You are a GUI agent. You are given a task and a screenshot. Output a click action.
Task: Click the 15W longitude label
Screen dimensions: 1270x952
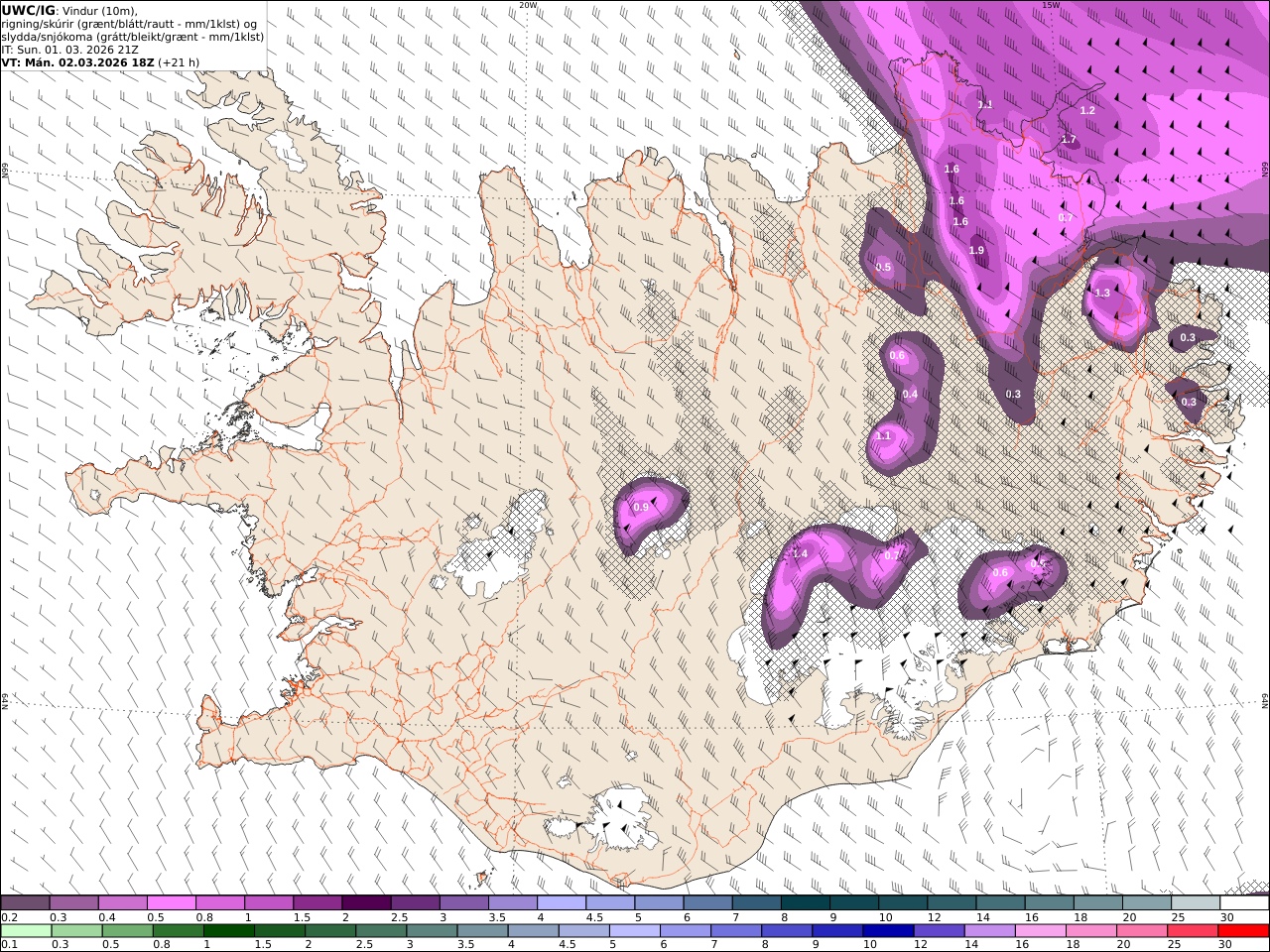(1052, 5)
